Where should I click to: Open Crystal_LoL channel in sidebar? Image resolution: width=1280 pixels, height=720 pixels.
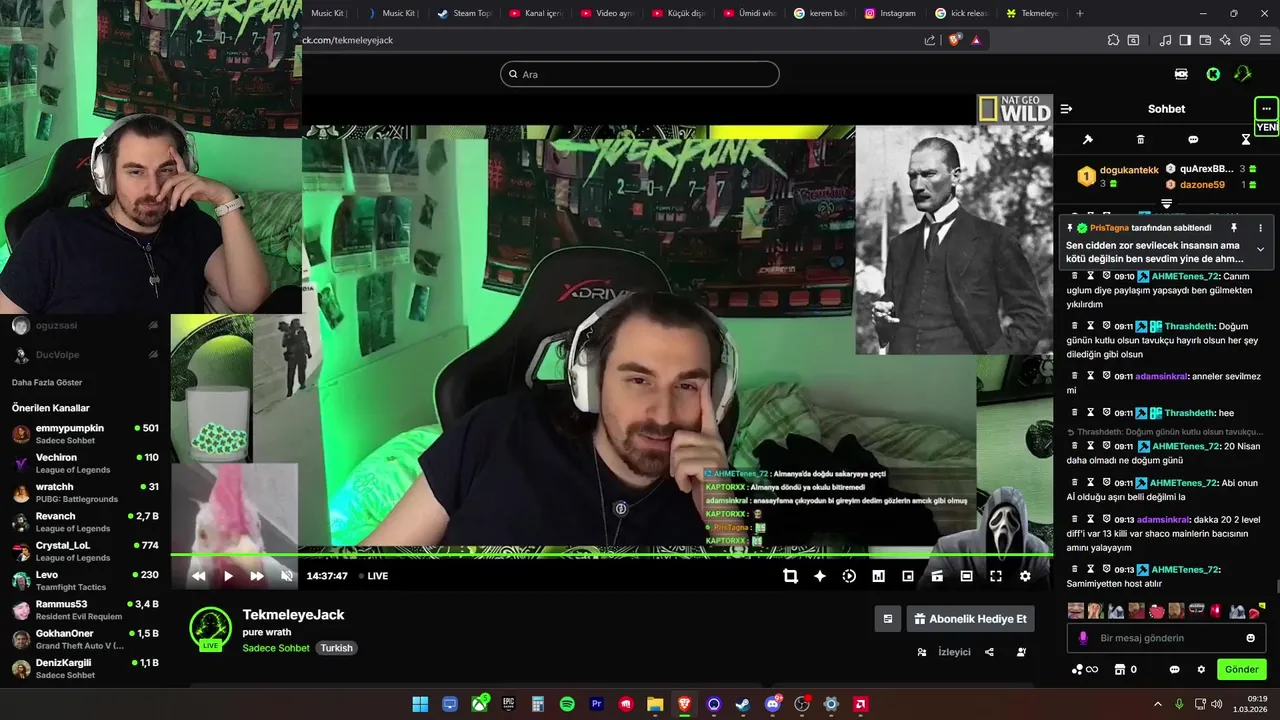(85, 551)
